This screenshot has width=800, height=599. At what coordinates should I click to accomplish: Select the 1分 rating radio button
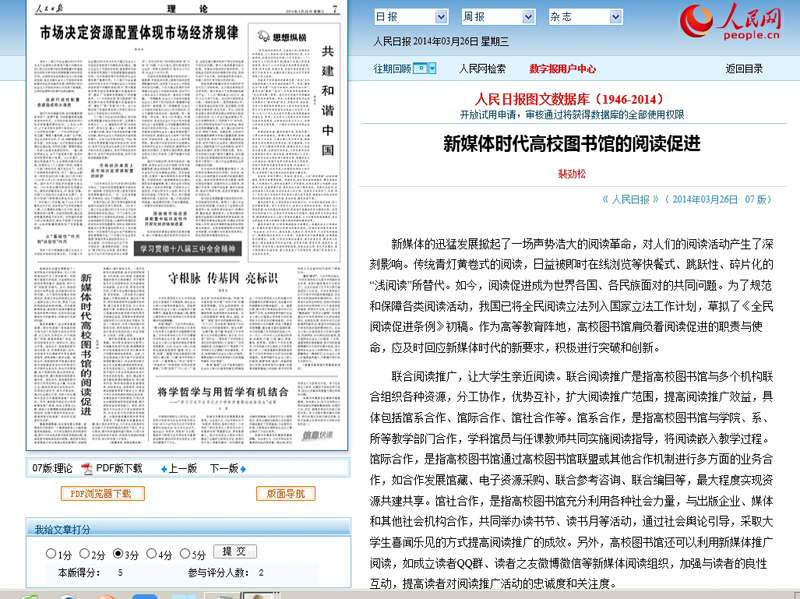pos(51,553)
